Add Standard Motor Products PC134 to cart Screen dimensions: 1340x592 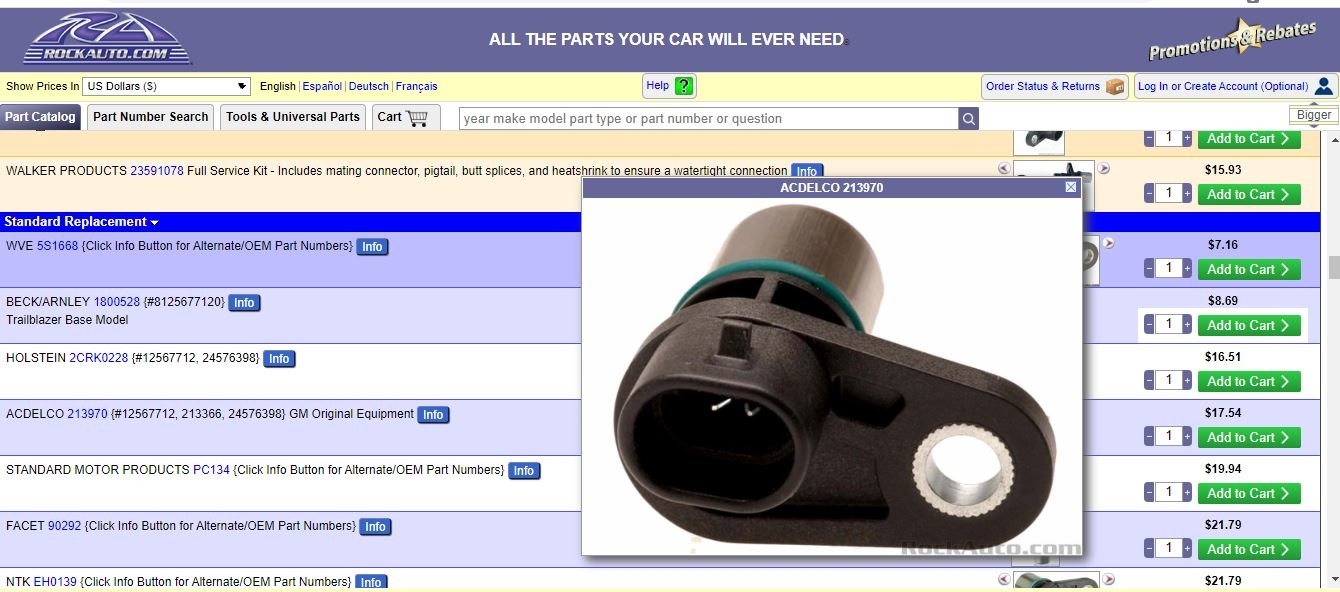[1249, 493]
